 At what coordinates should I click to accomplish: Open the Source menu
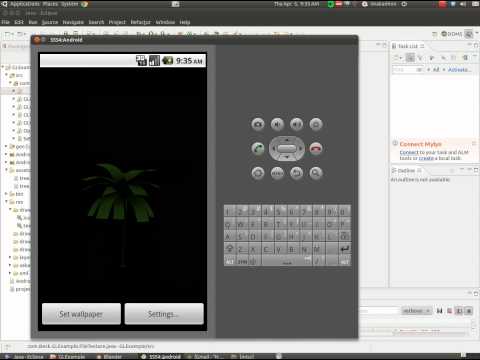pyautogui.click(x=50, y=22)
